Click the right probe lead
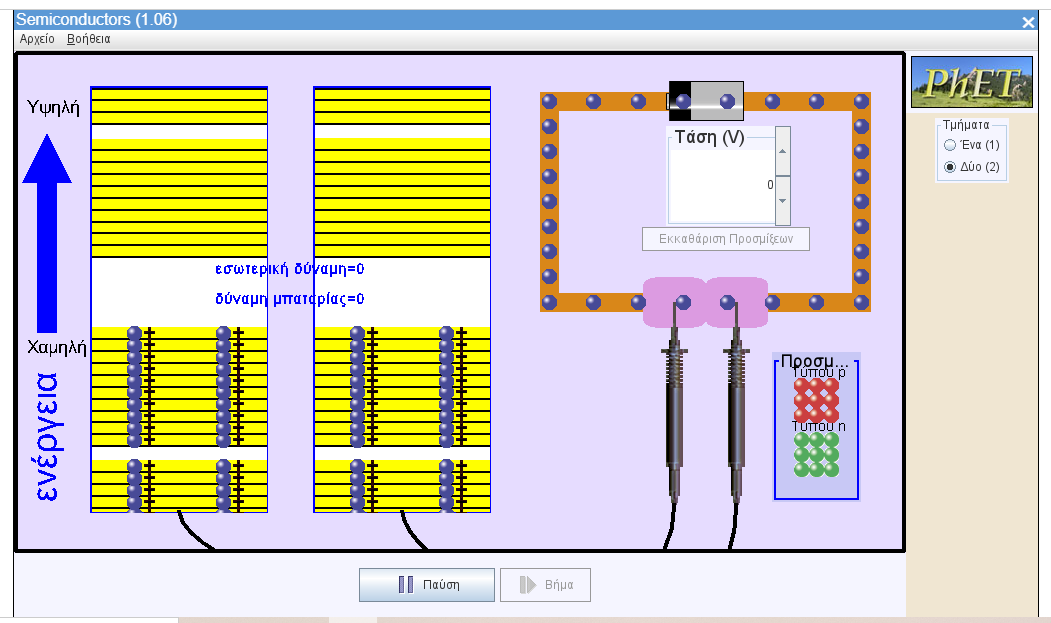Image resolution: width=1051 pixels, height=623 pixels. (737, 420)
